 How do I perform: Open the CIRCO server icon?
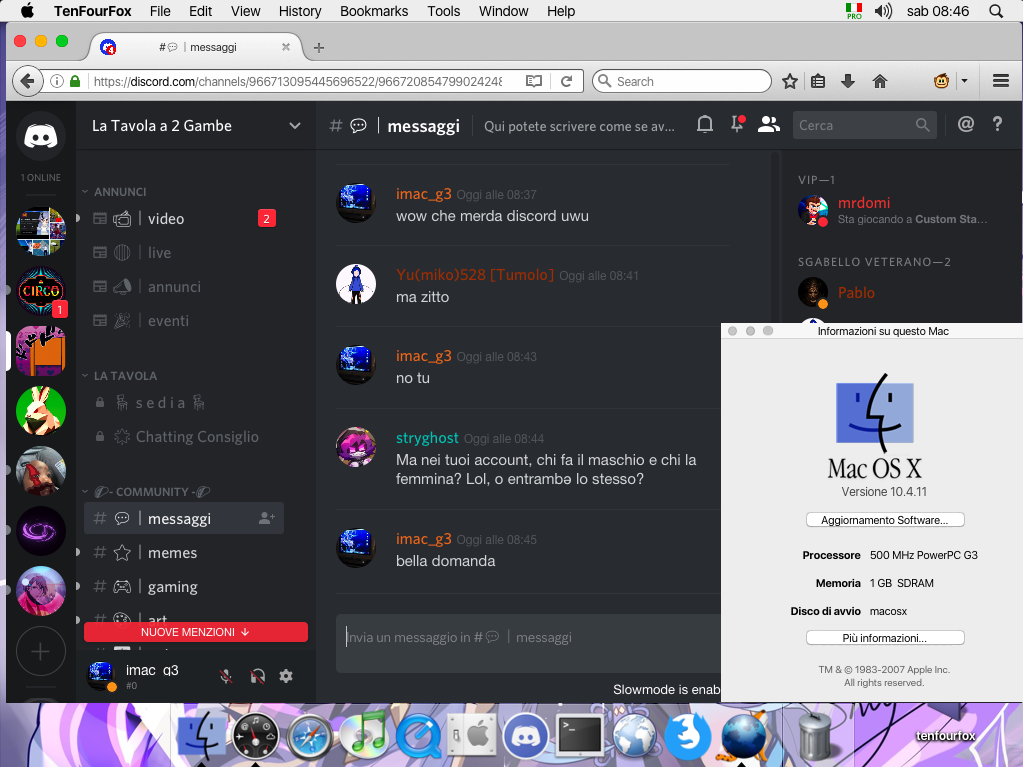40,291
